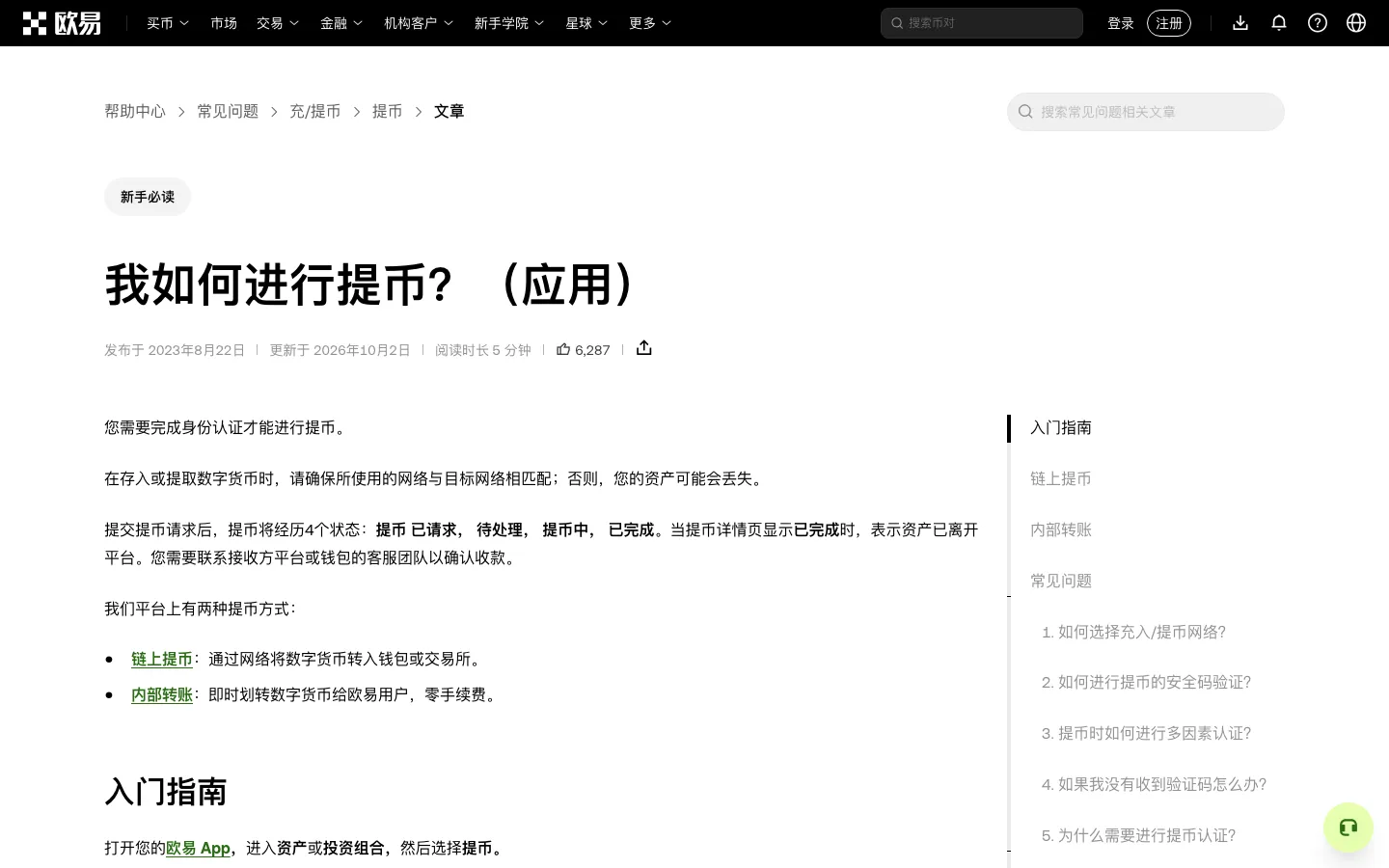Open FAQ item 提币时如何进行多因素认证?
This screenshot has width=1389, height=868.
tap(1146, 734)
